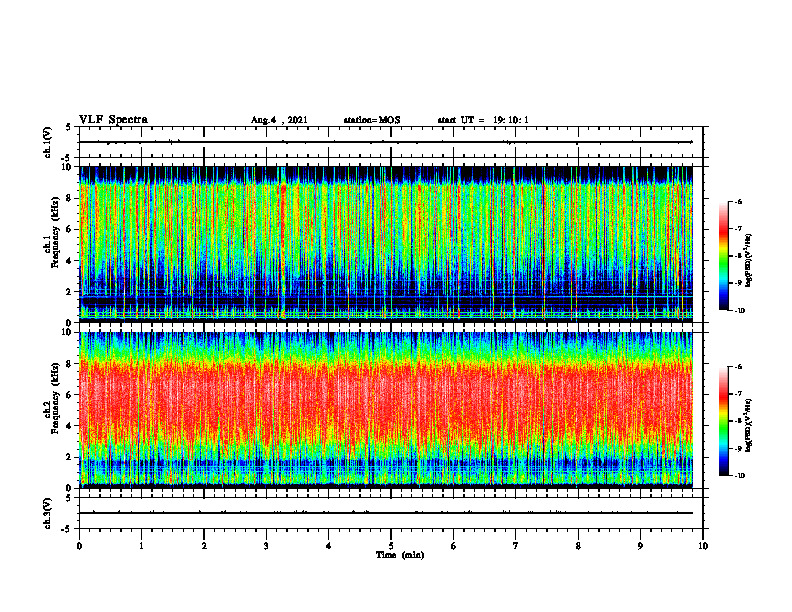Screen dimensions: 792x612
Task: Click the ch.1 voltage waveform trace
Action: coord(386,142)
